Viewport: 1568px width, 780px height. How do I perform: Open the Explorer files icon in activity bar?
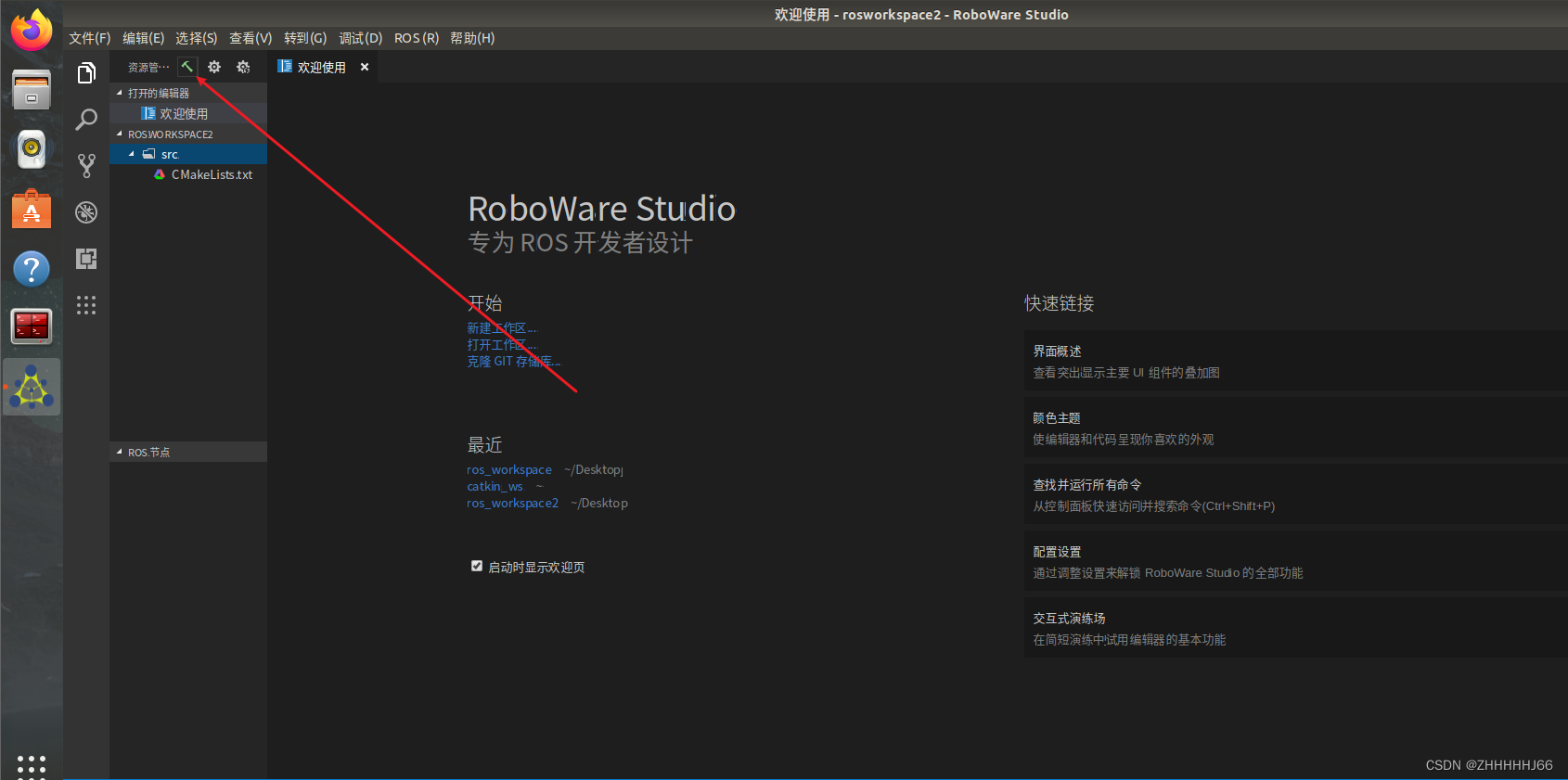click(86, 73)
